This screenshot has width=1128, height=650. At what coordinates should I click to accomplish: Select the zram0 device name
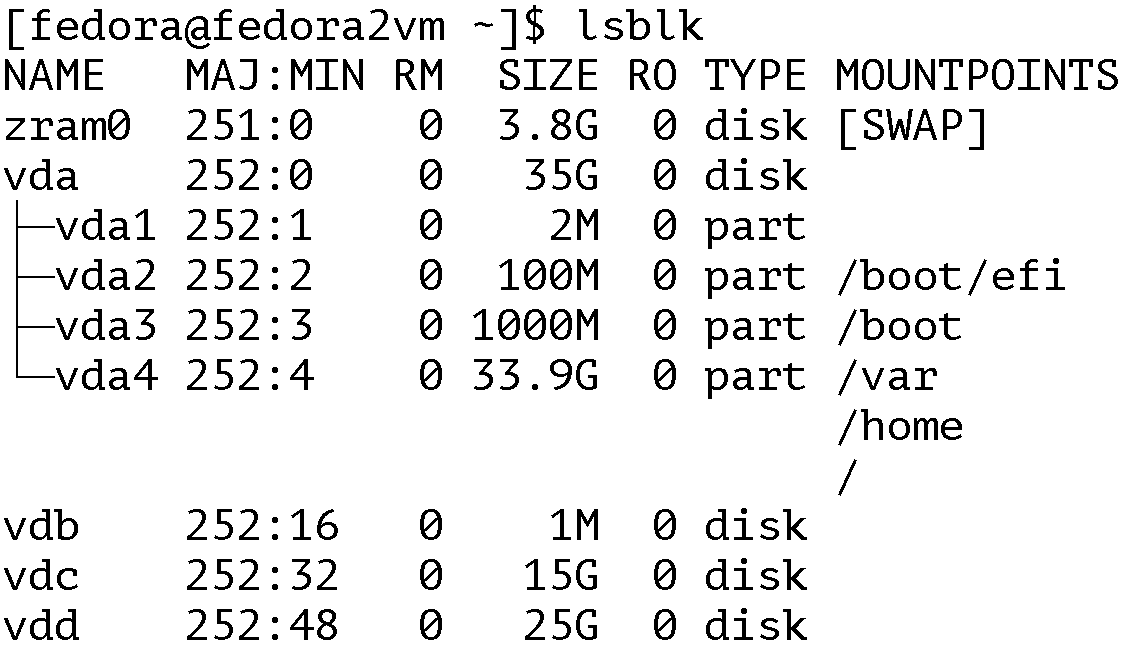point(67,127)
